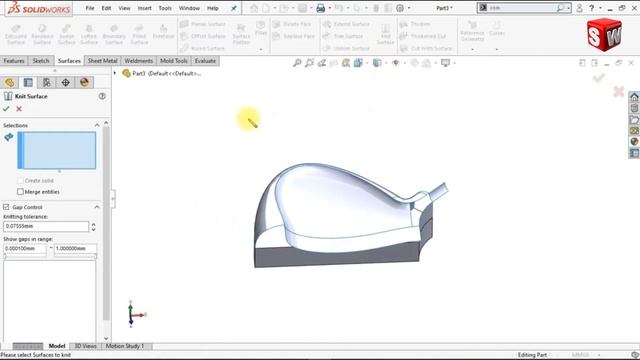Expand the Part3 flyout tree arrow
This screenshot has width=640, height=360.
(115, 73)
